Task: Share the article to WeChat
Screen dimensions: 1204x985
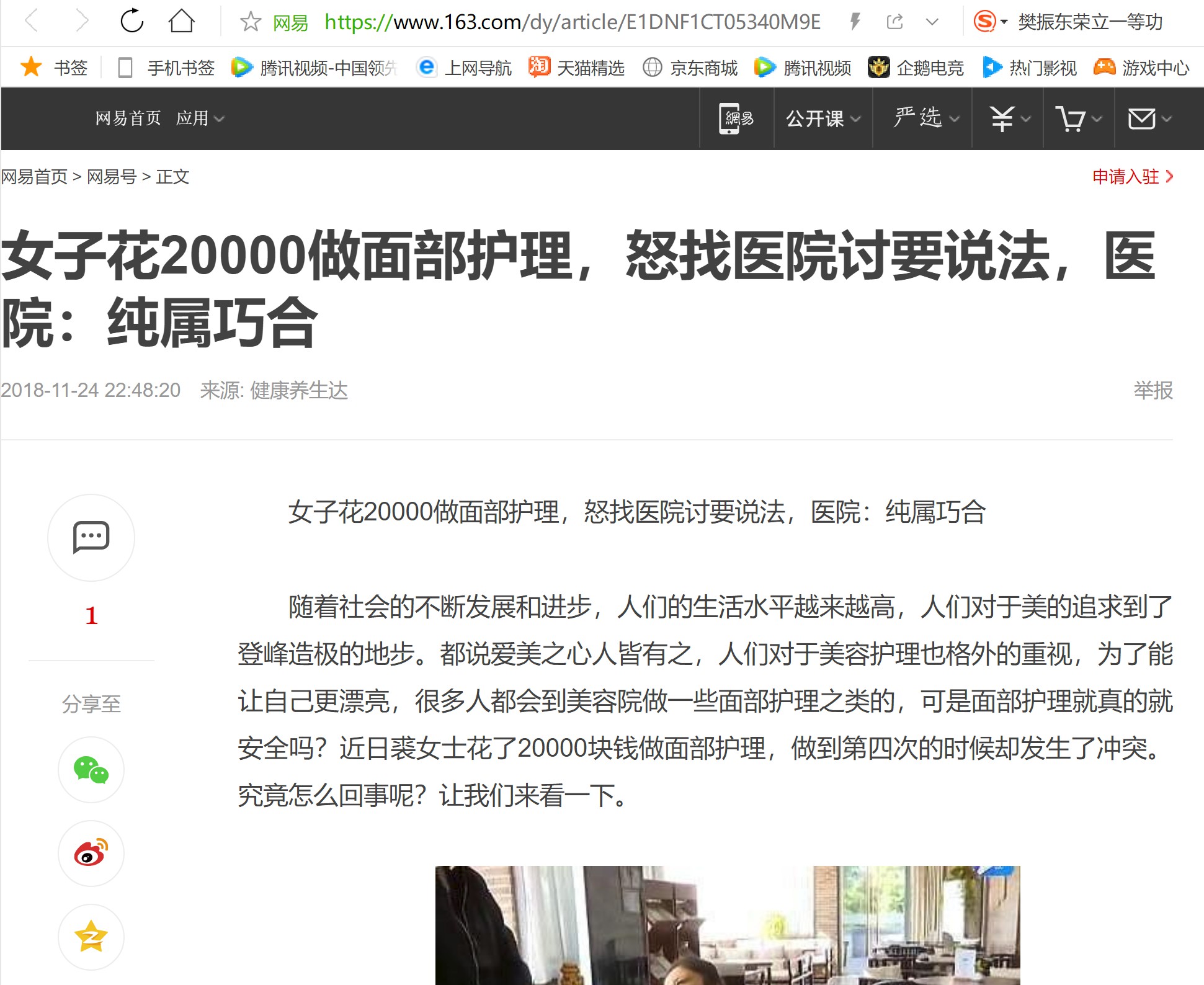Action: [91, 770]
